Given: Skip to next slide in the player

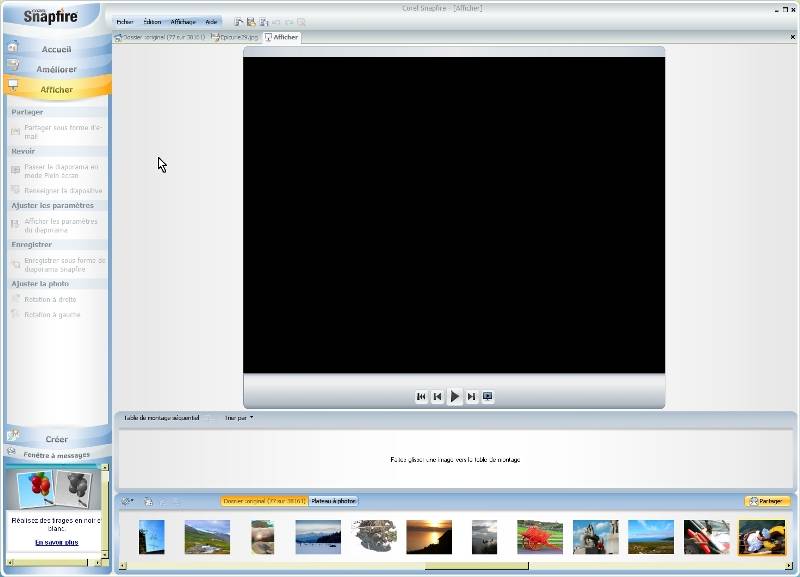Looking at the screenshot, I should pyautogui.click(x=472, y=397).
